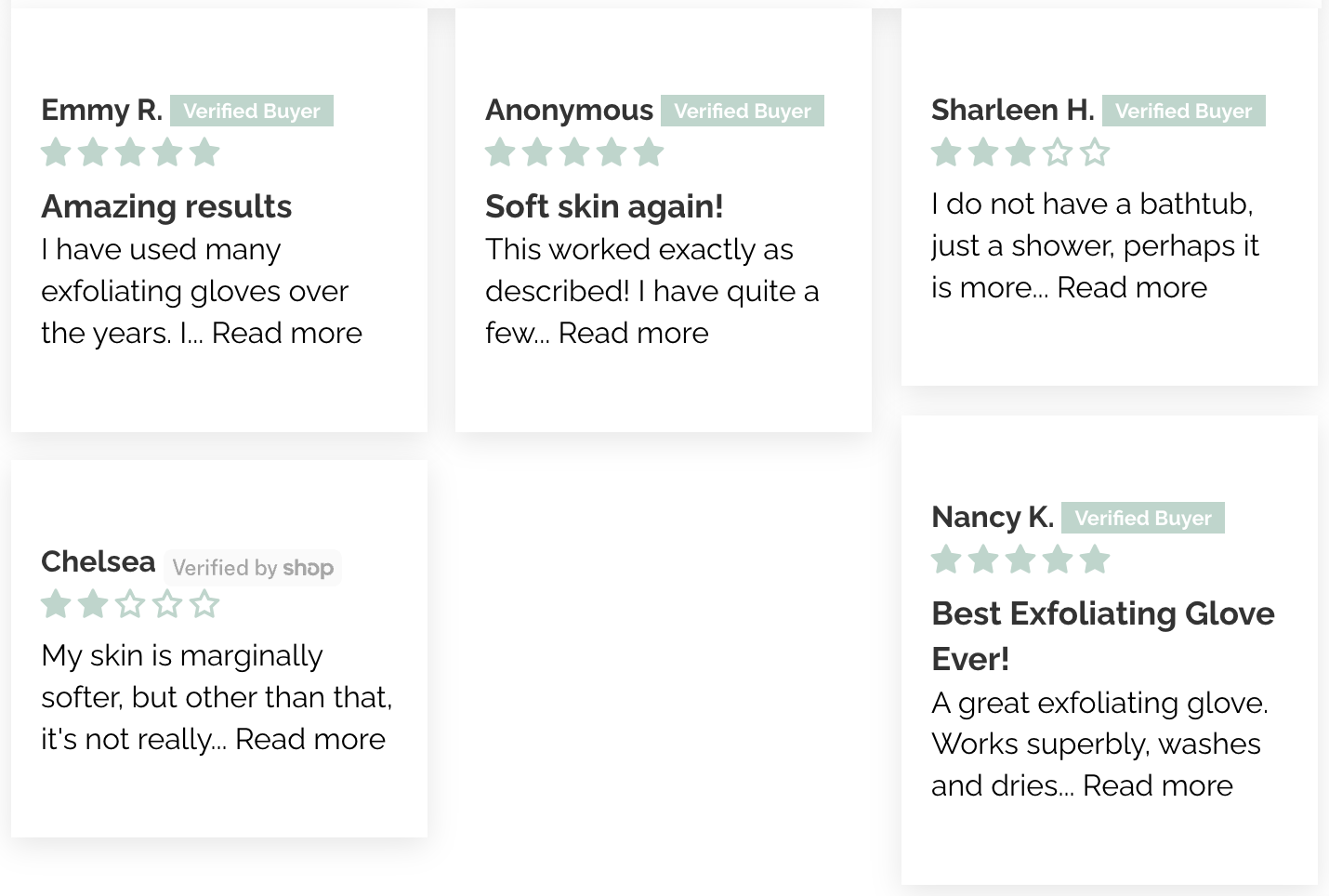Image resolution: width=1329 pixels, height=896 pixels.
Task: Click Chelsea's Verified by Shop badge
Action: tap(253, 568)
